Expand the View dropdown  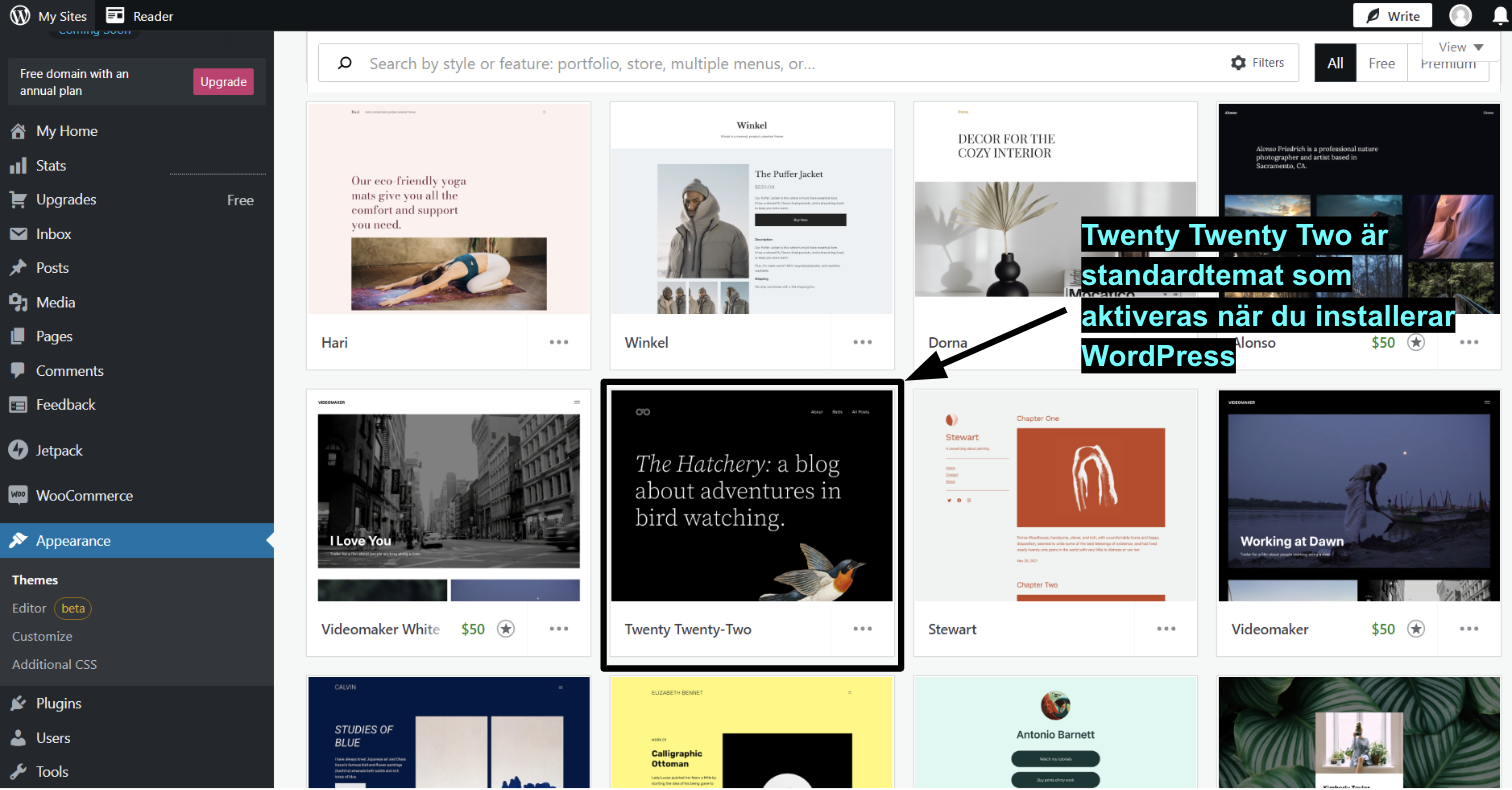[x=1461, y=47]
